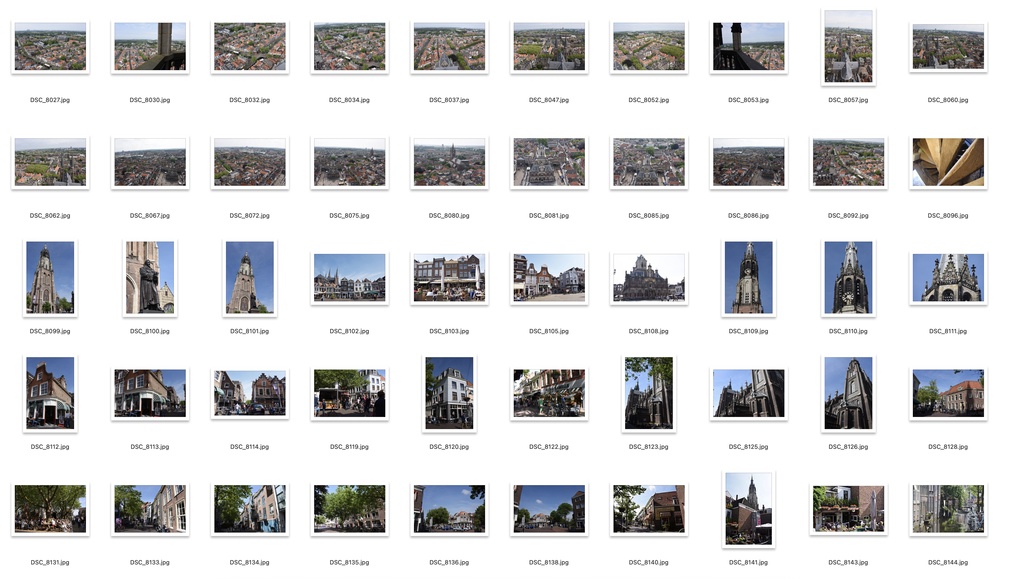Select the DSC_8128.jpg brick building thumbnail

948,393
